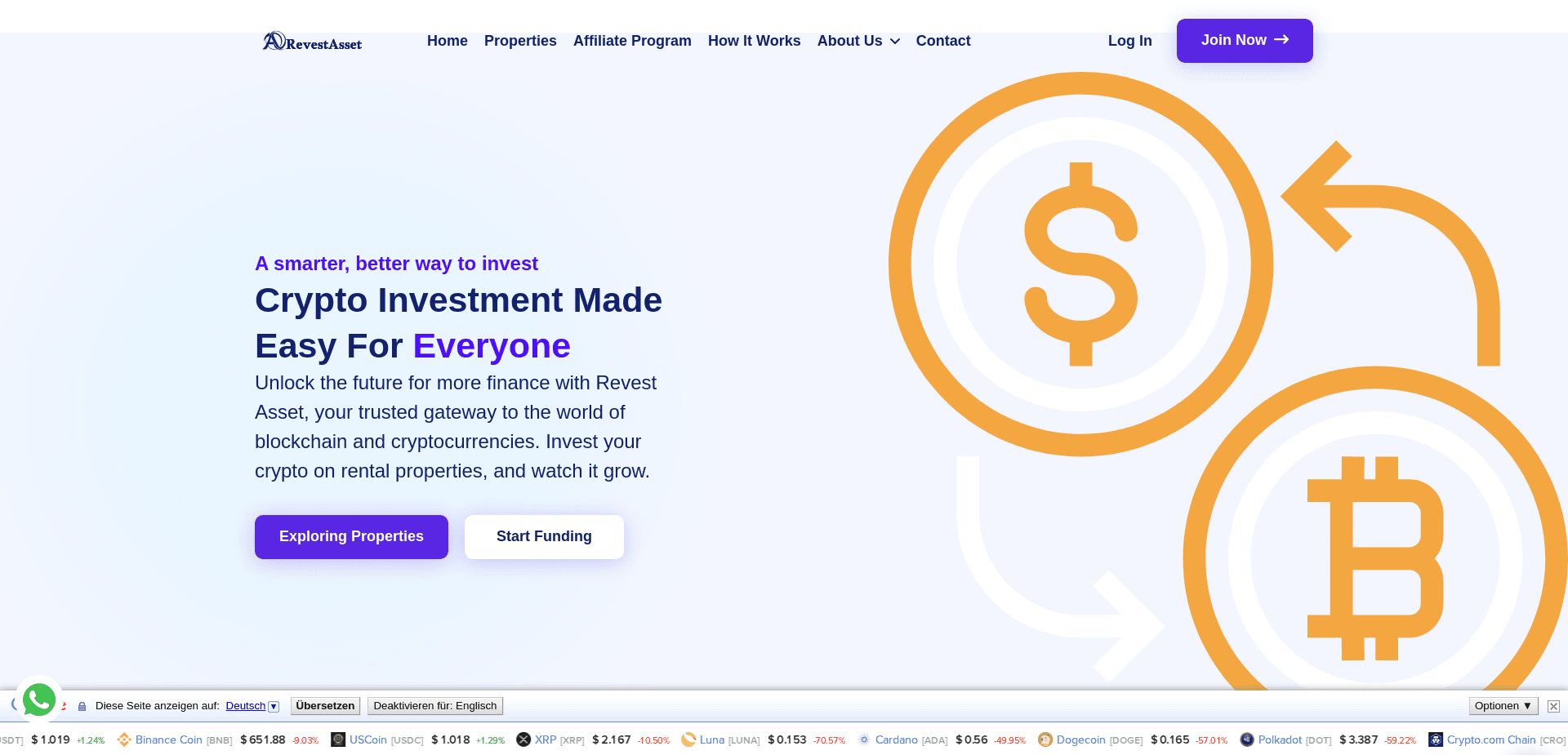Click the Polkadot icon in the ticker
Image resolution: width=1568 pixels, height=755 pixels.
coord(1247,739)
